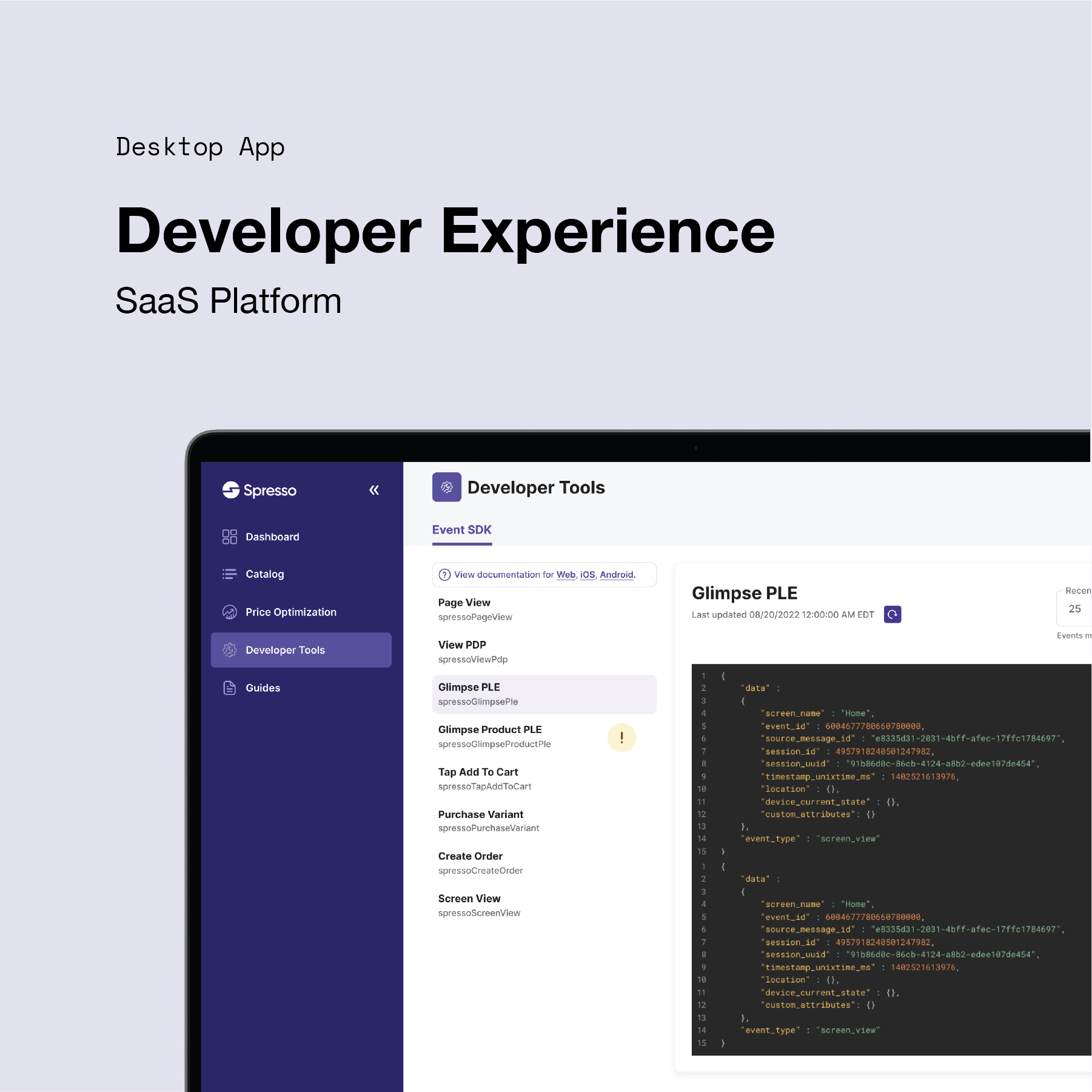Click the Glimpse PLE panel heading

[745, 593]
